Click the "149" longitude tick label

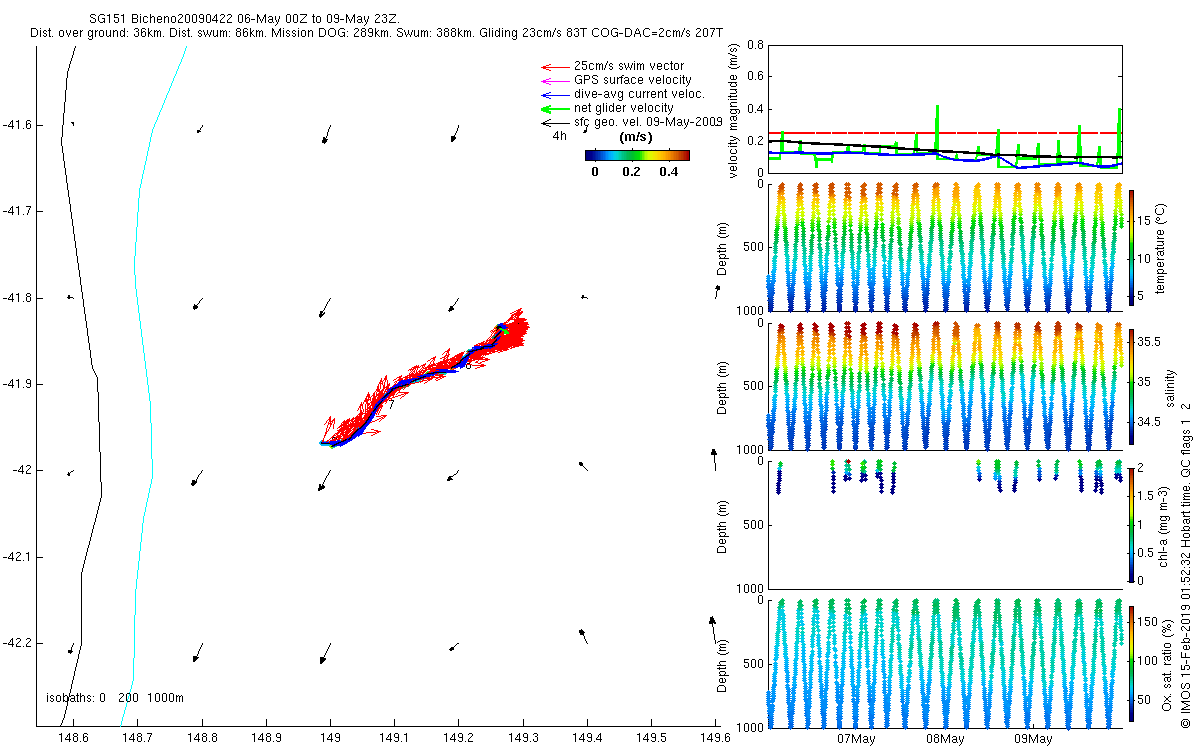(x=330, y=738)
